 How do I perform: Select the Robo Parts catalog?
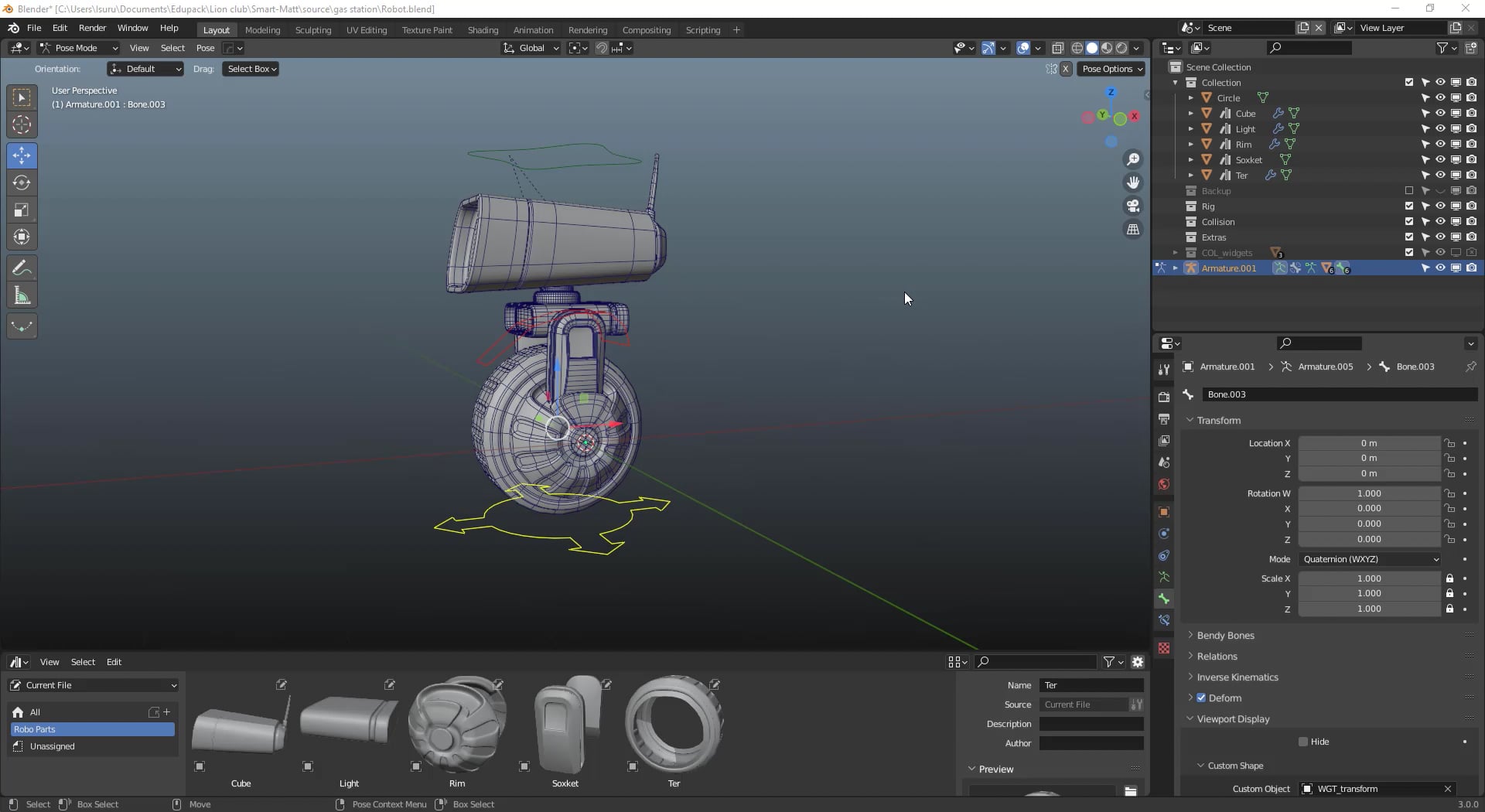tap(93, 729)
